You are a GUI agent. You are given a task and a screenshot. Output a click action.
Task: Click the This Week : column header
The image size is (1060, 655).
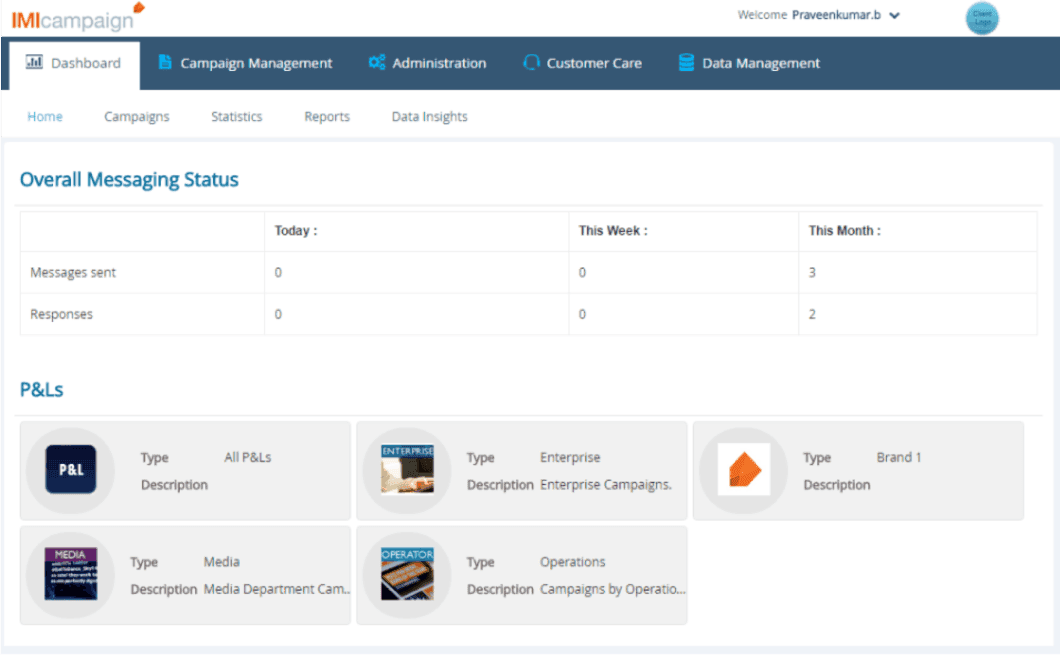coord(612,231)
